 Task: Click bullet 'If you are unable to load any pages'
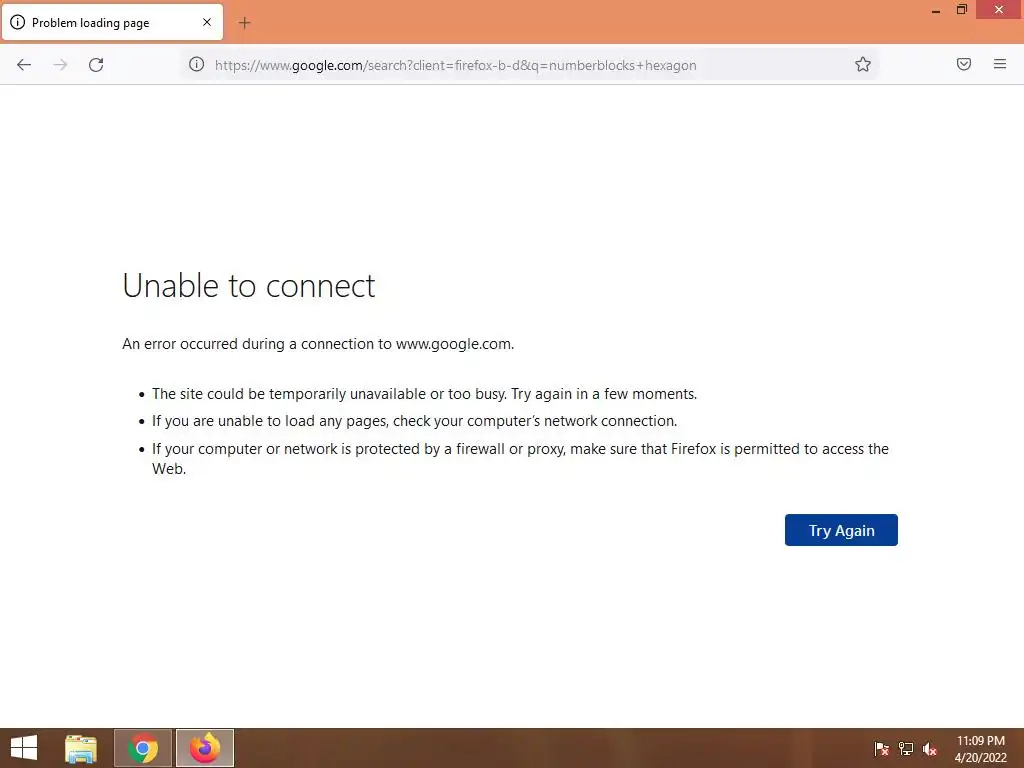tap(415, 421)
